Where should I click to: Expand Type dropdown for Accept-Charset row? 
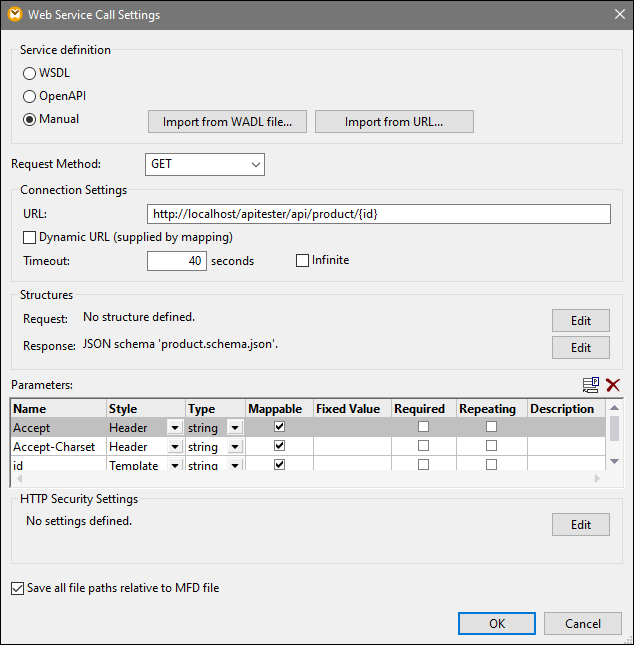point(235,447)
